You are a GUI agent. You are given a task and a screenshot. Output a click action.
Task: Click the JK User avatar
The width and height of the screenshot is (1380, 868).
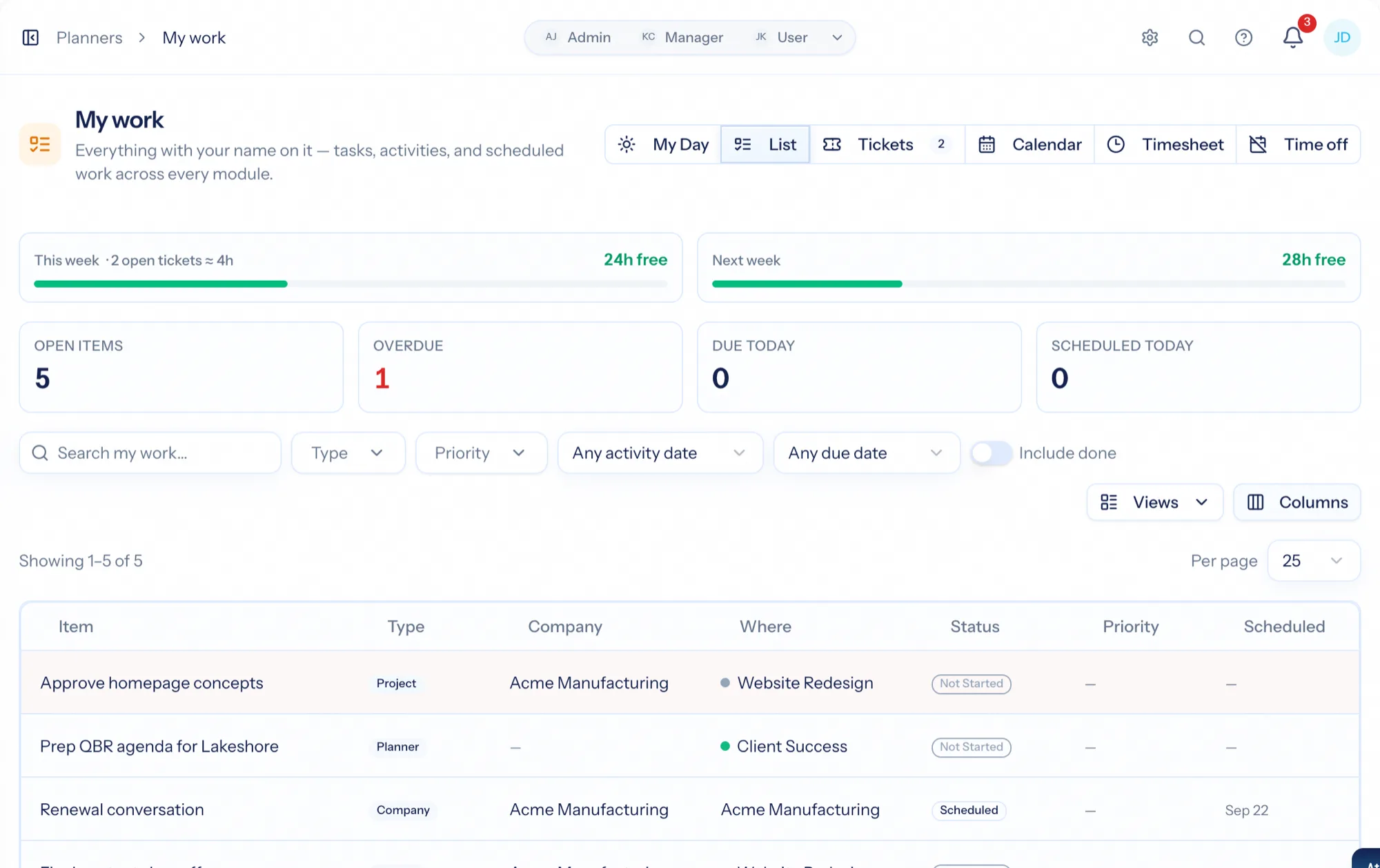(x=760, y=37)
